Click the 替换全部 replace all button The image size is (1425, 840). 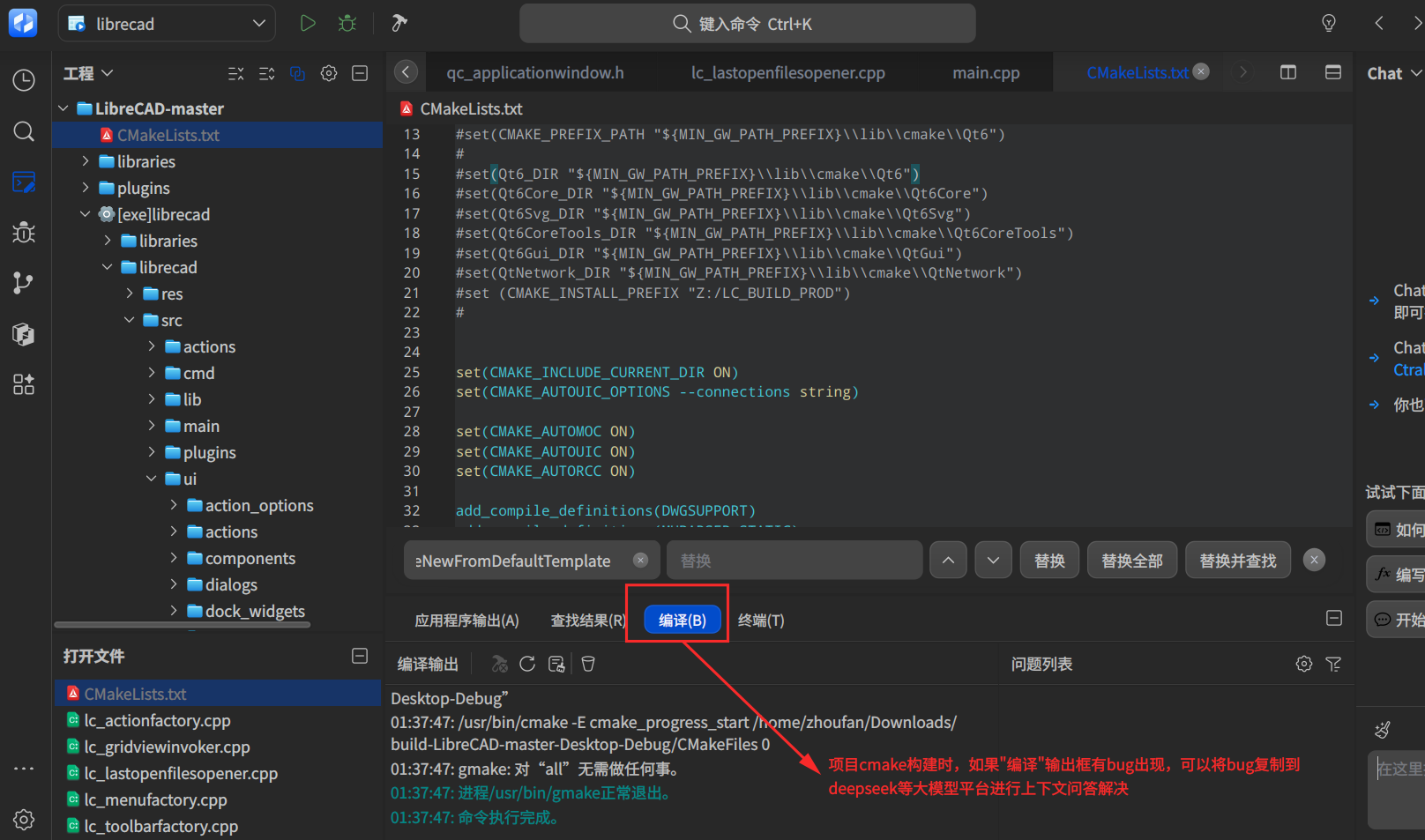point(1132,561)
